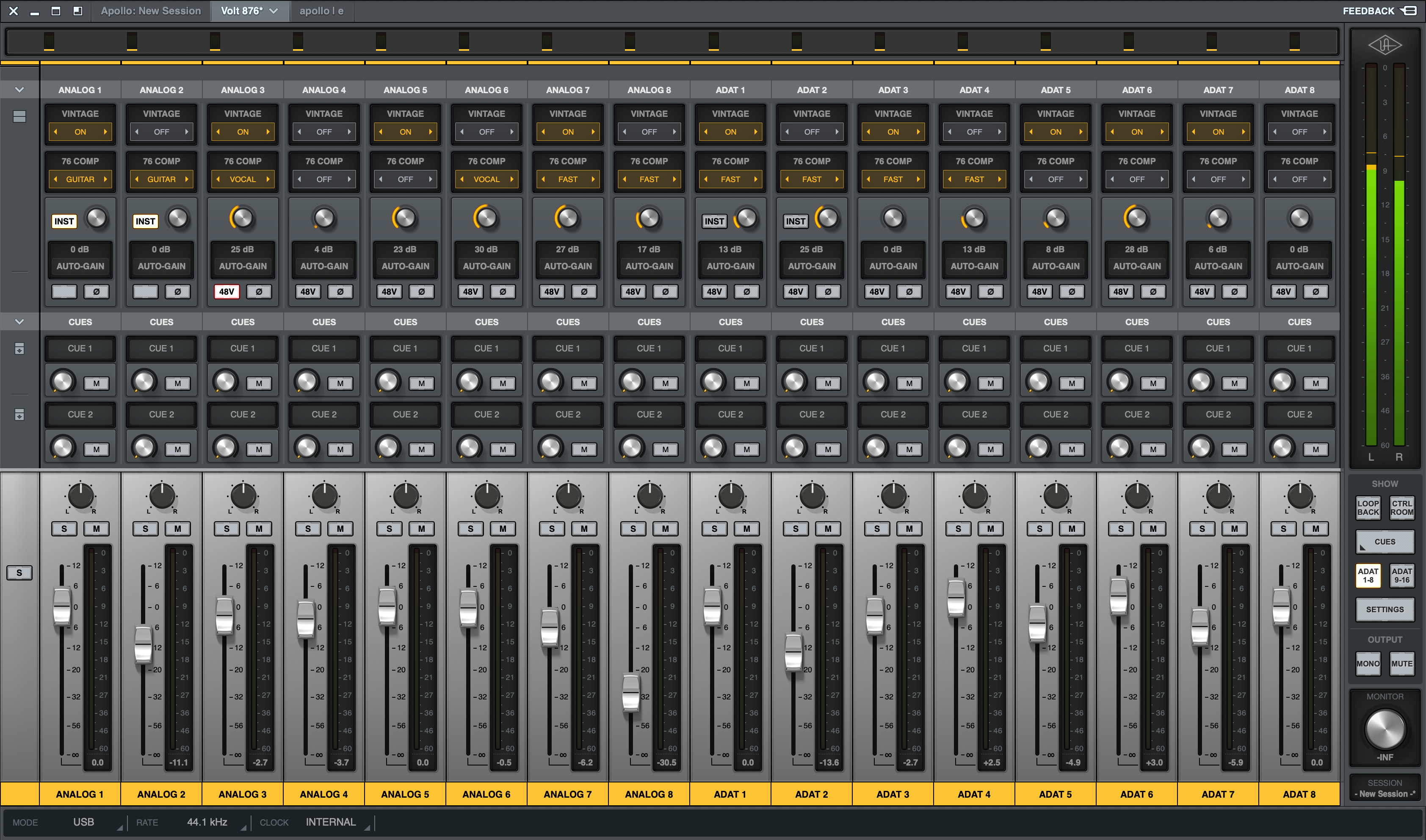Screen dimensions: 1426x840
Task: Switch to apollo | e tab
Action: (x=321, y=11)
